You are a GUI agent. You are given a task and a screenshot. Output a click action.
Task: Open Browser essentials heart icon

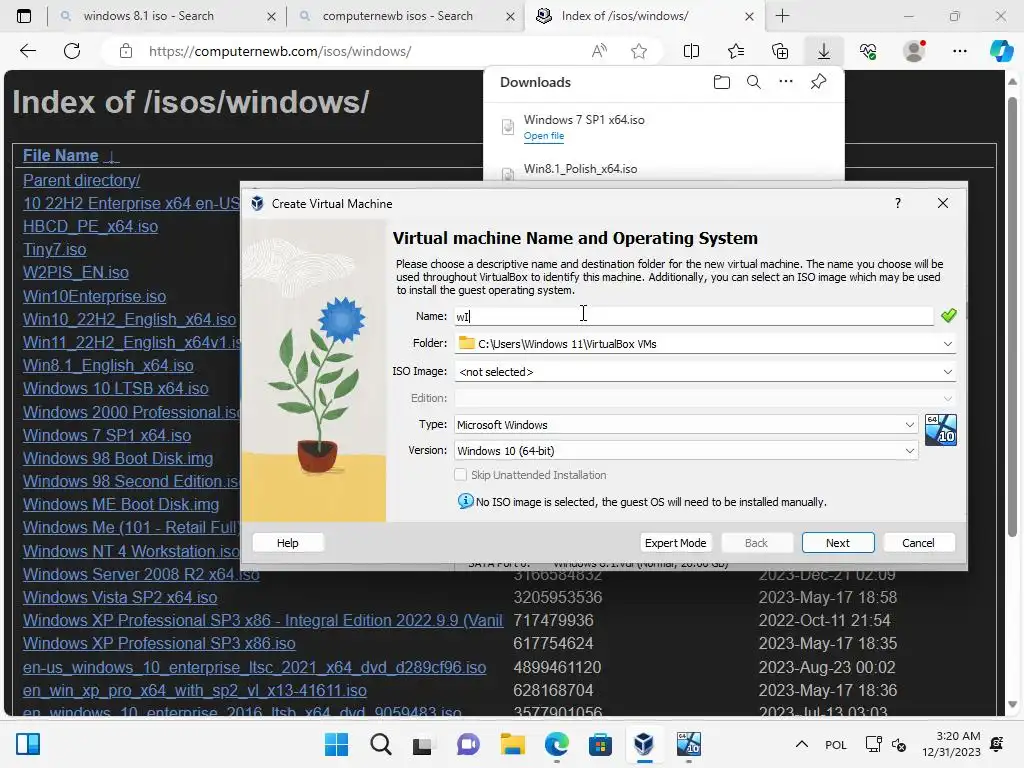(868, 51)
